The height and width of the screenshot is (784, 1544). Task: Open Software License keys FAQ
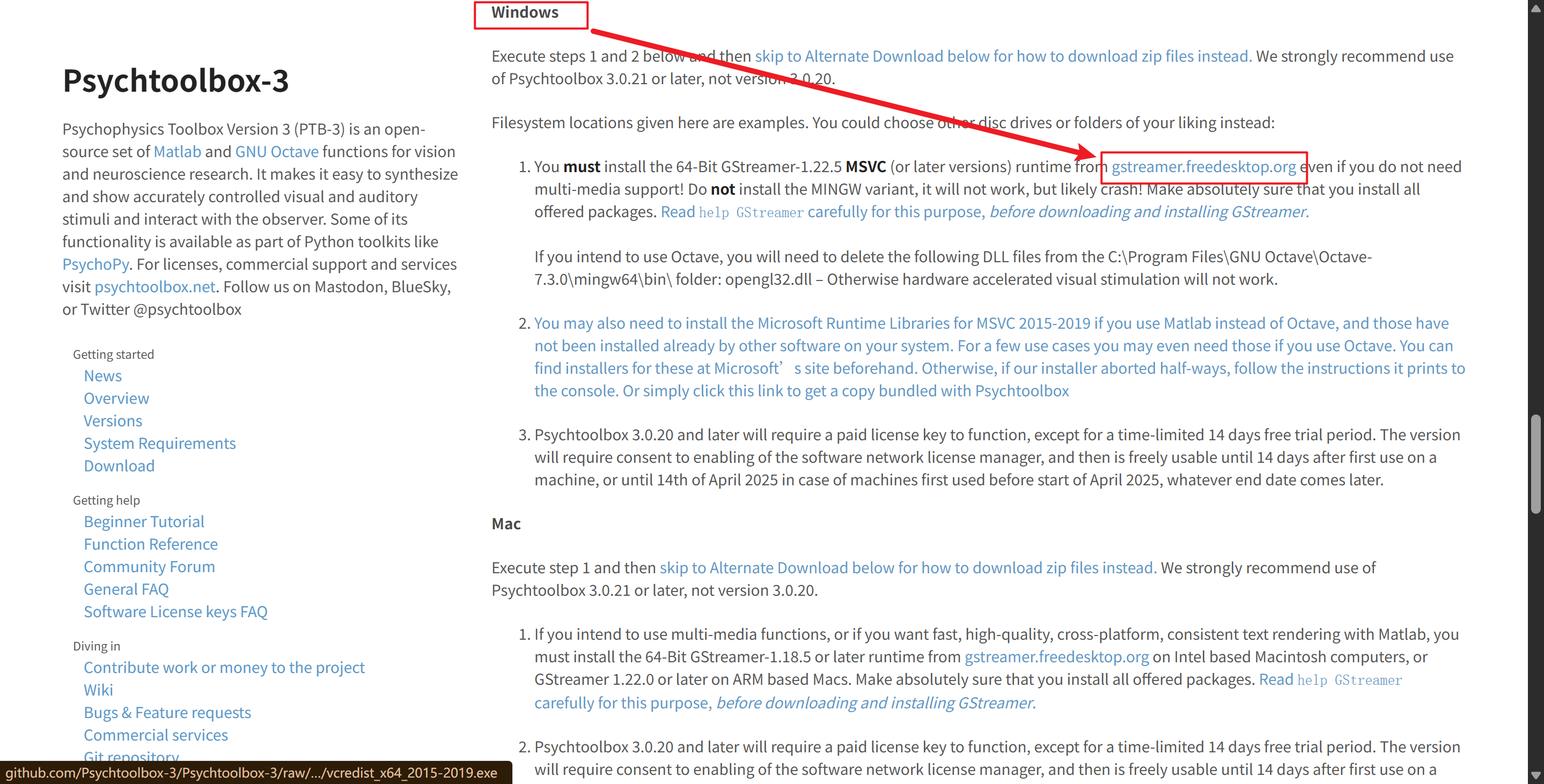pos(175,611)
